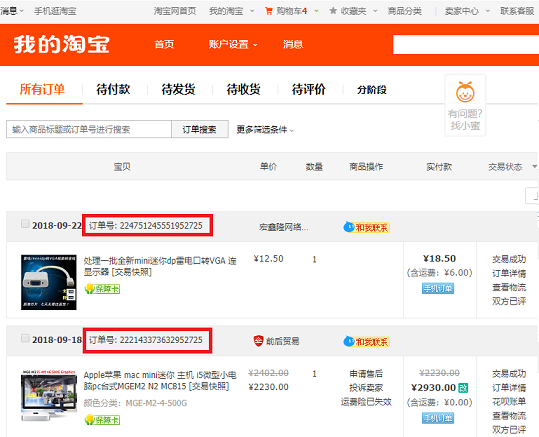This screenshot has width=539, height=437.
Task: Open the shopping cart icon
Action: pos(268,11)
